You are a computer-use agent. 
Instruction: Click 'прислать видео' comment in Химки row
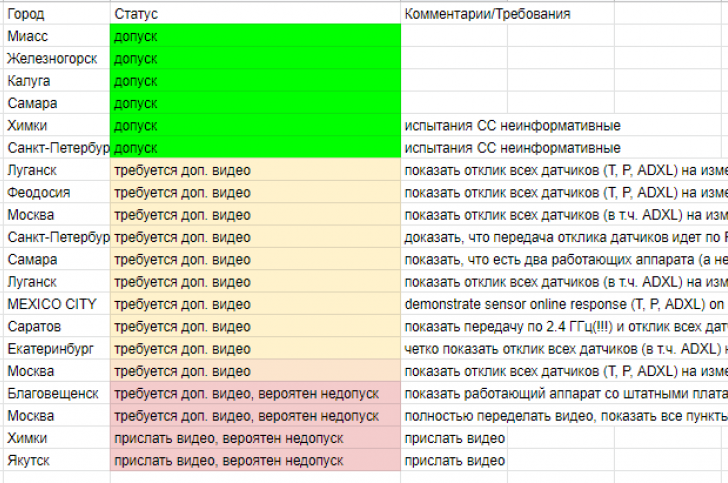tap(455, 438)
